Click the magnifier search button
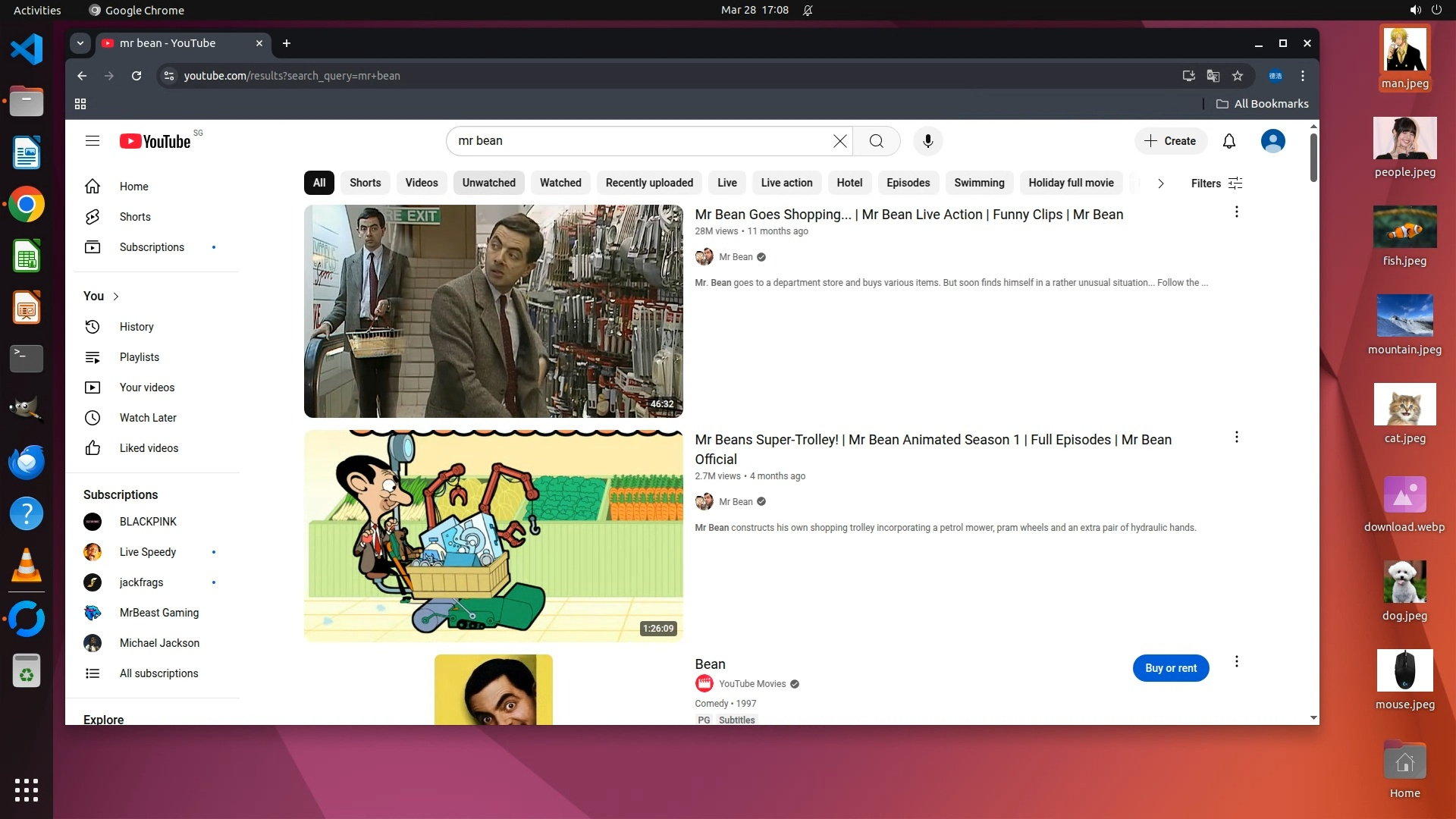The width and height of the screenshot is (1456, 819). [x=876, y=141]
